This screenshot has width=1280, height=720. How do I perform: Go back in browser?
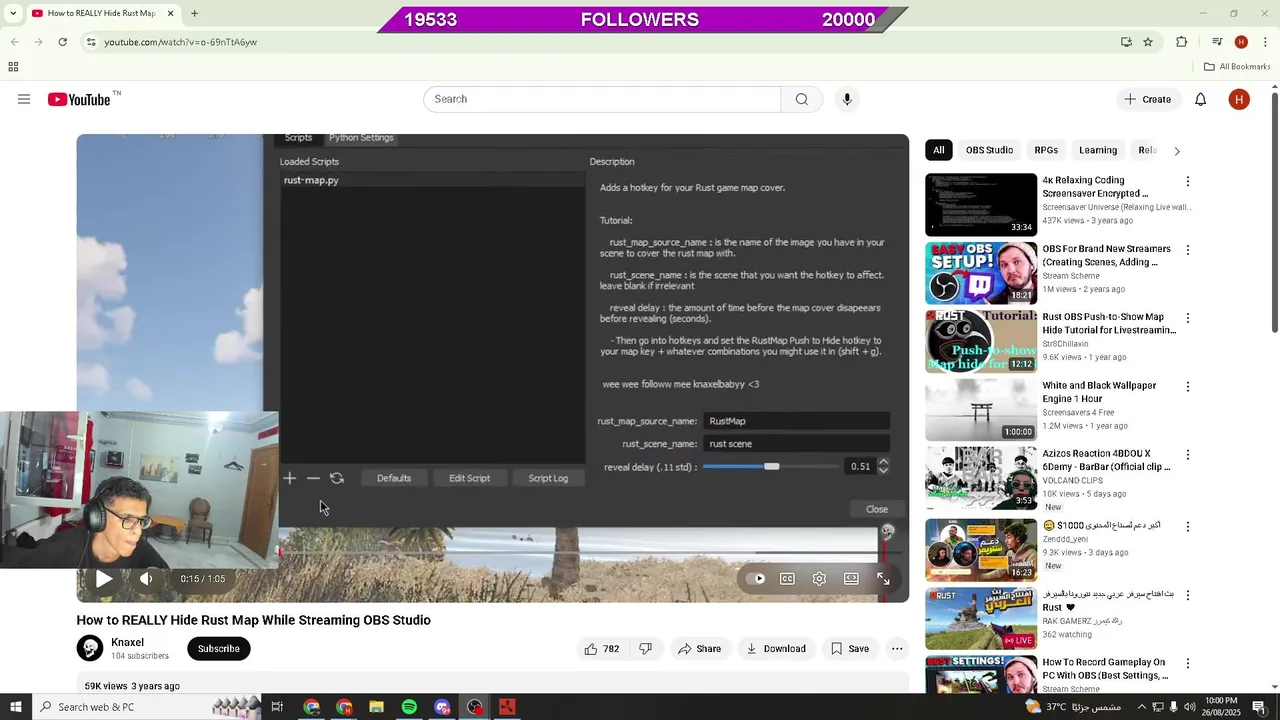(x=15, y=42)
